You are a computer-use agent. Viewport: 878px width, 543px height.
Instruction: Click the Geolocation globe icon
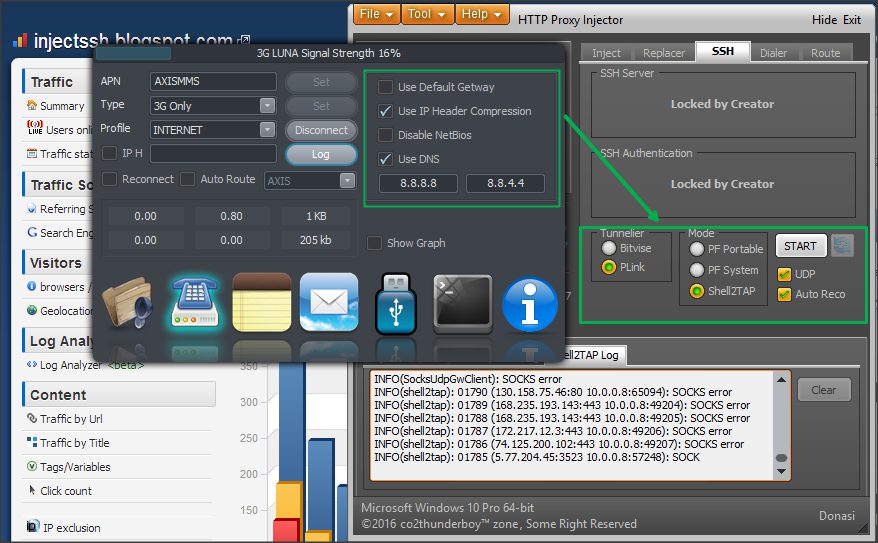pyautogui.click(x=32, y=310)
